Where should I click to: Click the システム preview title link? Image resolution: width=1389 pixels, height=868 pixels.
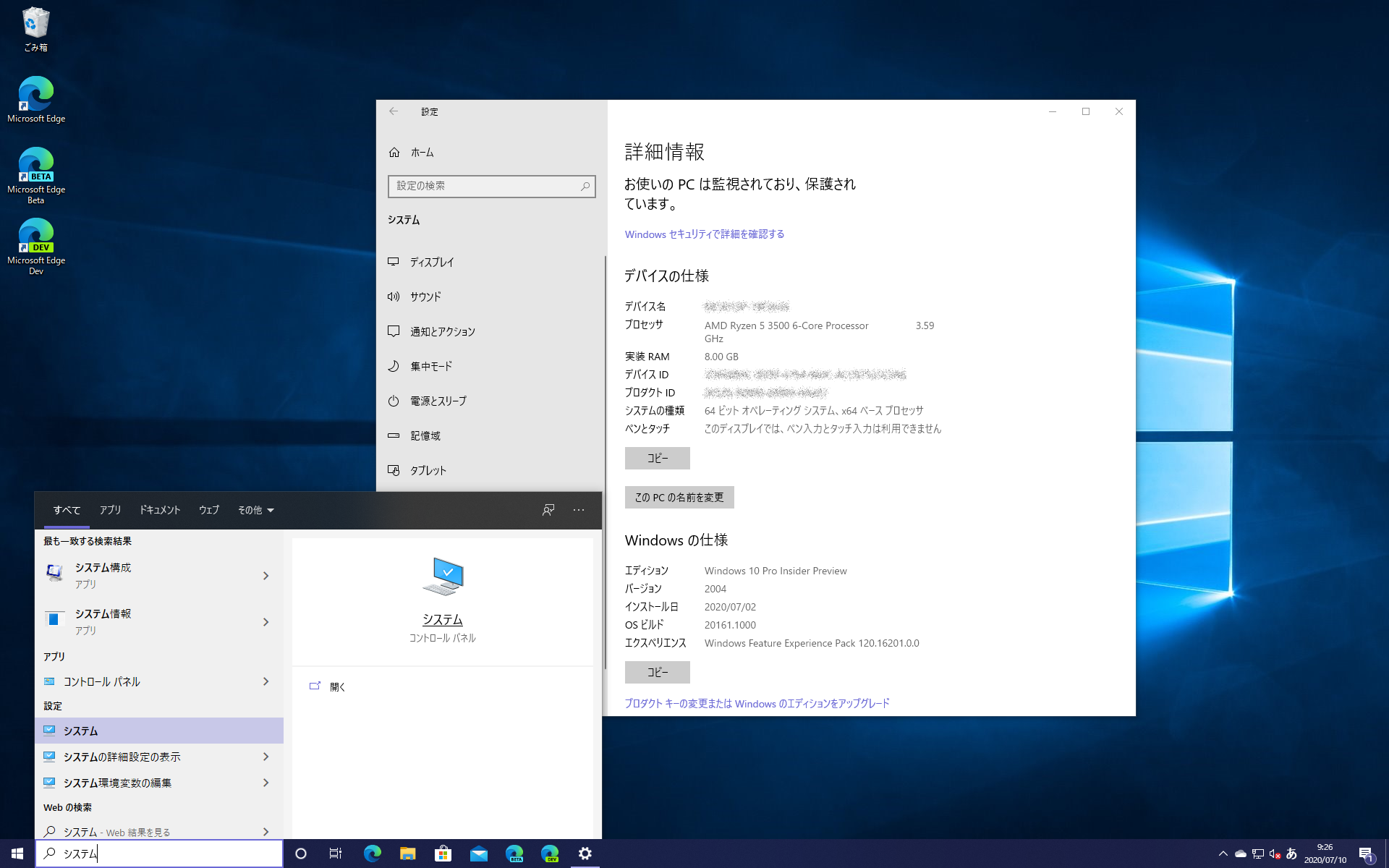443,620
